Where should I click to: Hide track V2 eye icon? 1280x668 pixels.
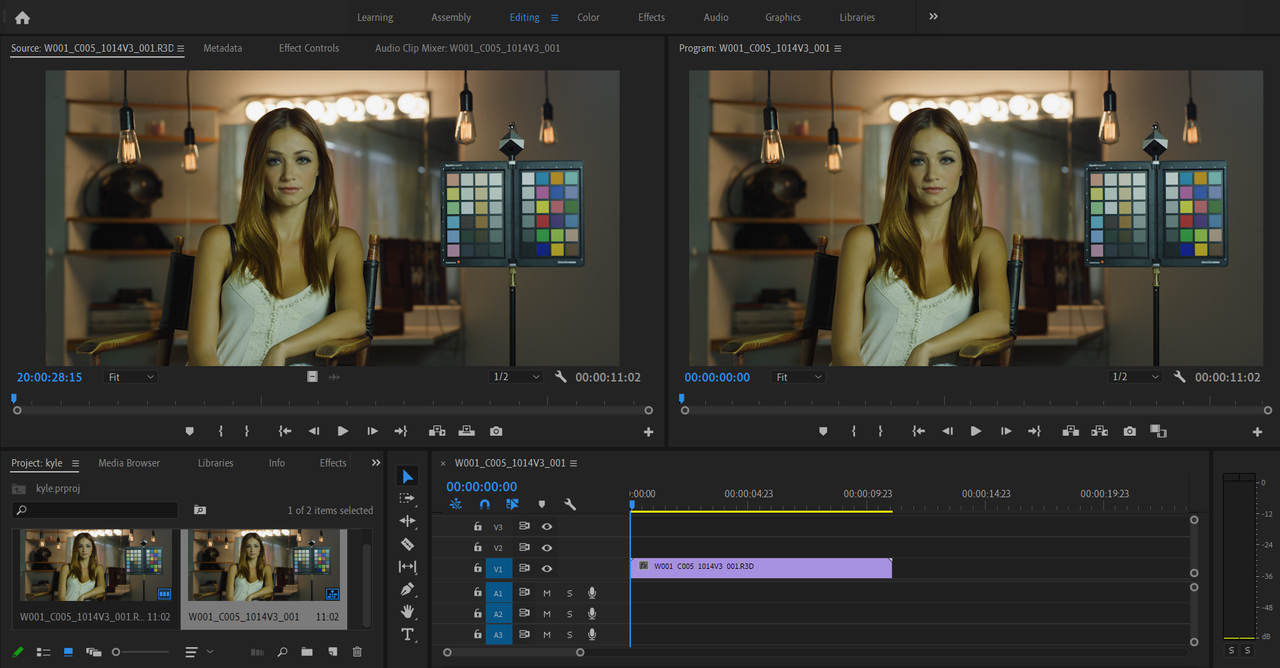547,548
